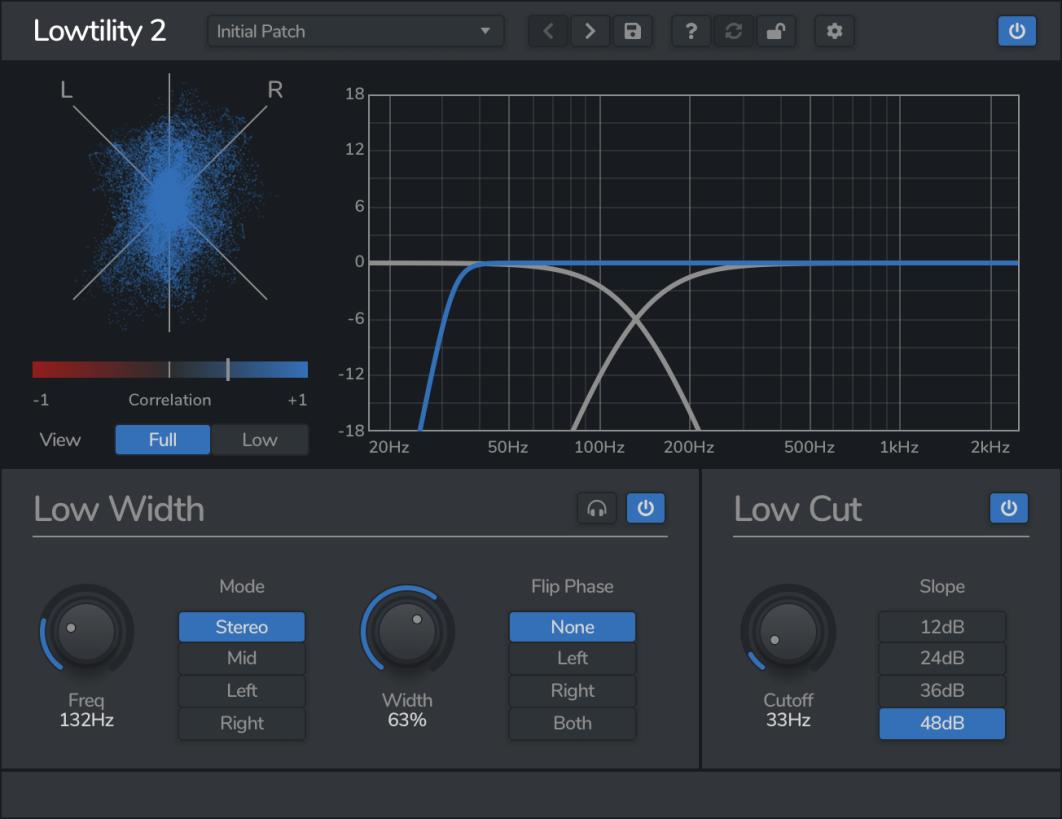
Task: Select Mid mode in Low Width
Action: (x=241, y=658)
